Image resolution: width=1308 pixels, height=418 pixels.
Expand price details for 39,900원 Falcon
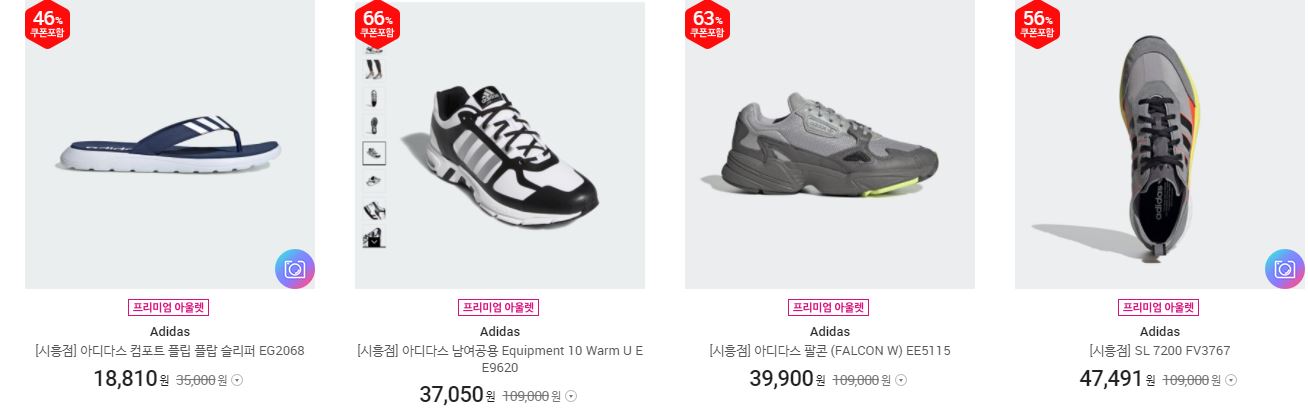pos(901,380)
